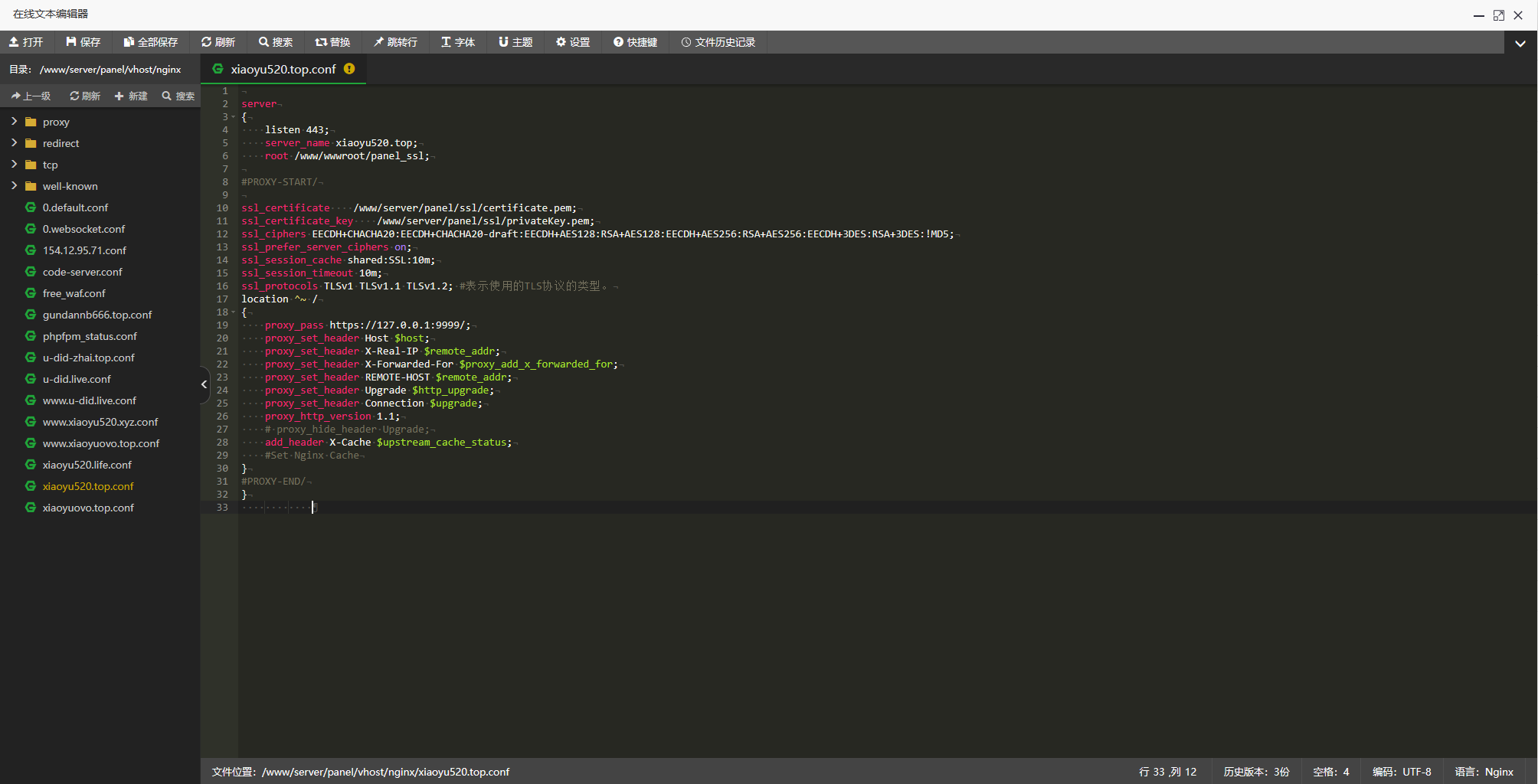Click nginx file icon beside free_waf.conf
The image size is (1538, 784).
pyautogui.click(x=31, y=293)
